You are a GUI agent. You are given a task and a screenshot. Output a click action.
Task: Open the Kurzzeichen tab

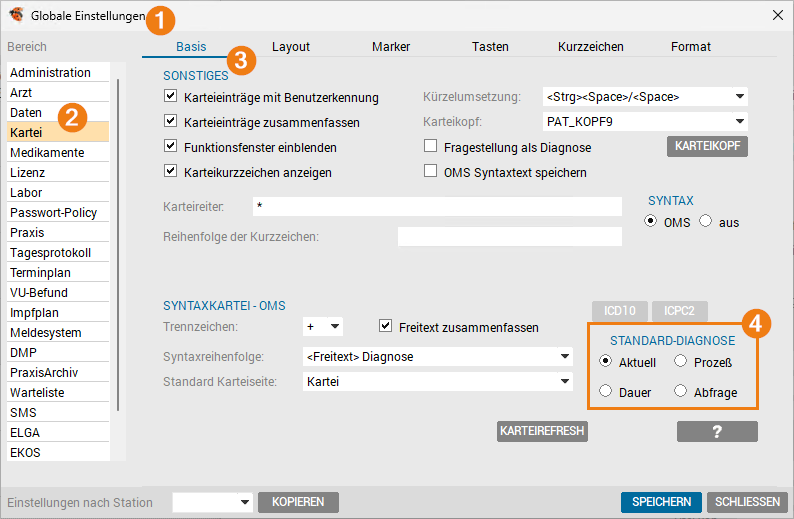click(x=590, y=47)
